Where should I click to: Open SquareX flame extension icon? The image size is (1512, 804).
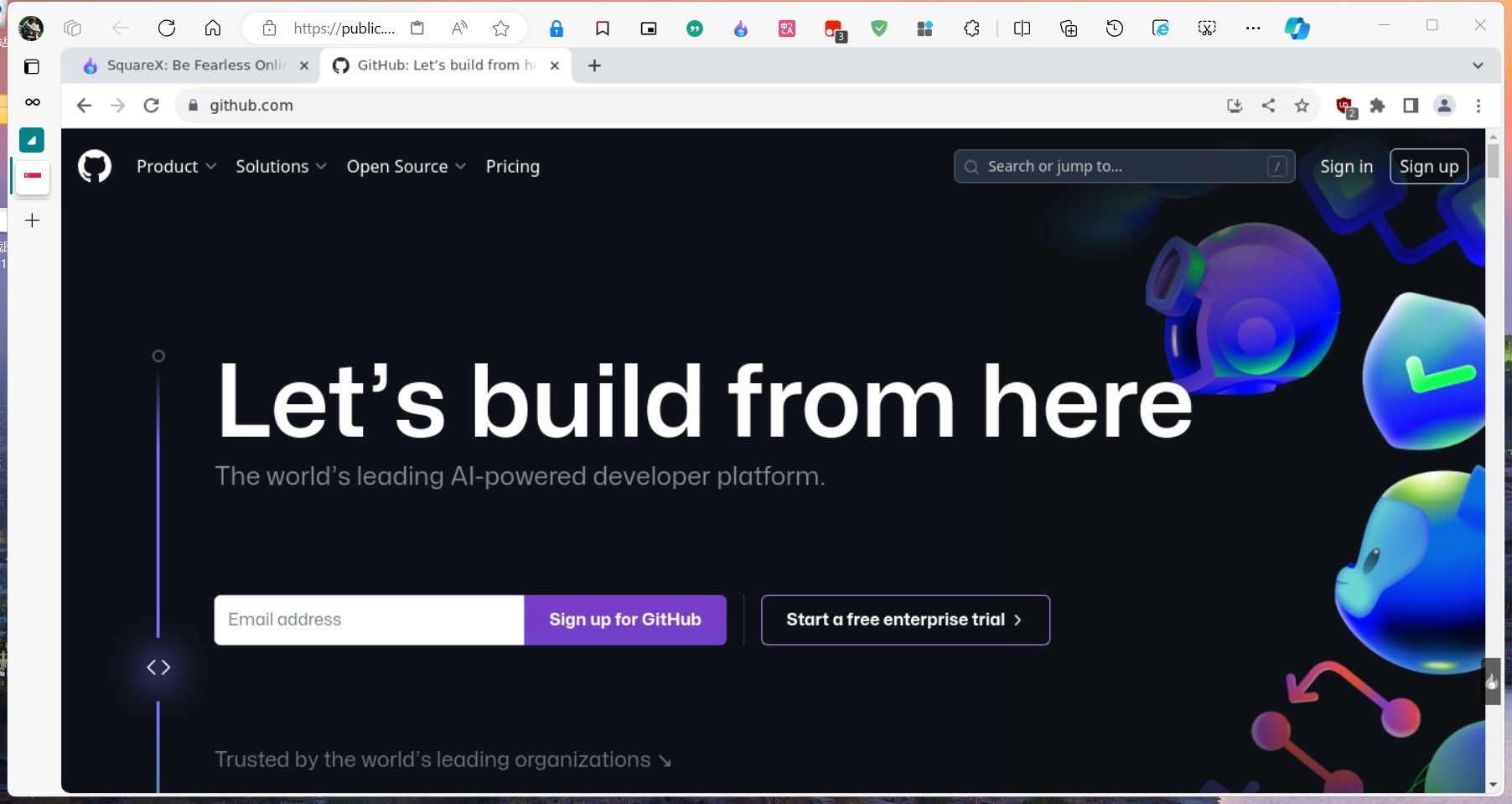click(x=741, y=29)
